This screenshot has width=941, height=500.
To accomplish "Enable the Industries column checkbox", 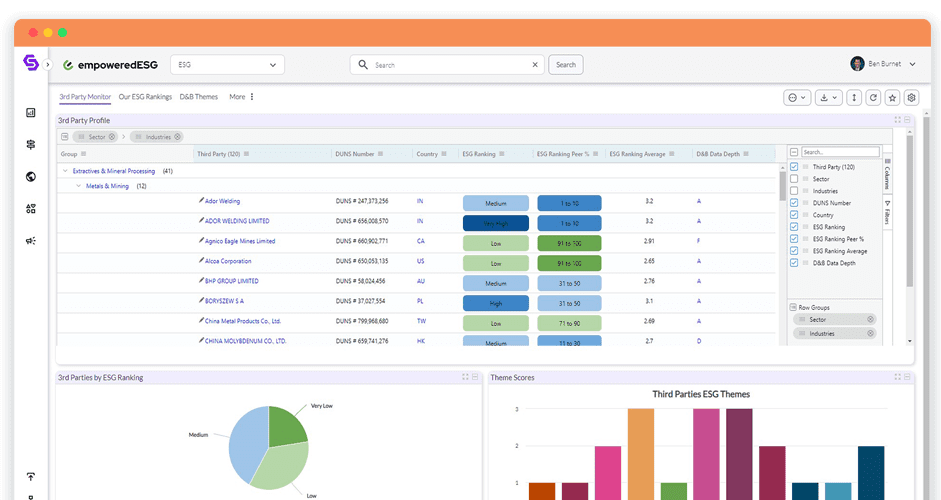I will (794, 191).
